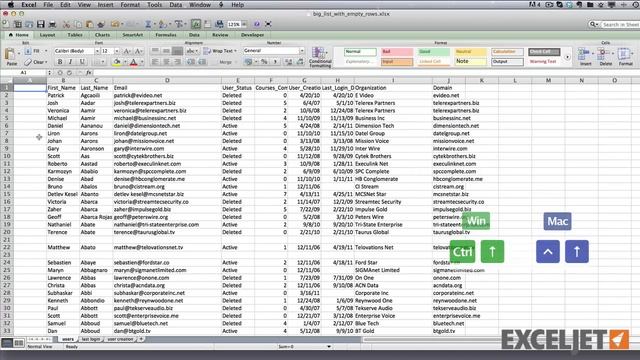The width and height of the screenshot is (640, 360).
Task: Click the Telovations Net organization cell
Action: (x=393, y=247)
